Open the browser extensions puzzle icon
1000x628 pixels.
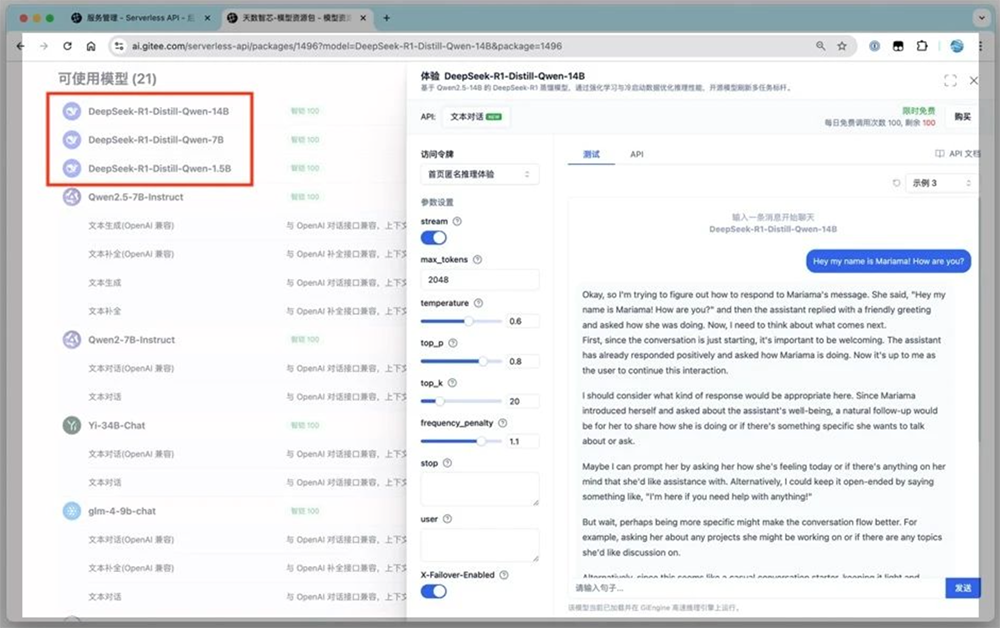(x=922, y=46)
